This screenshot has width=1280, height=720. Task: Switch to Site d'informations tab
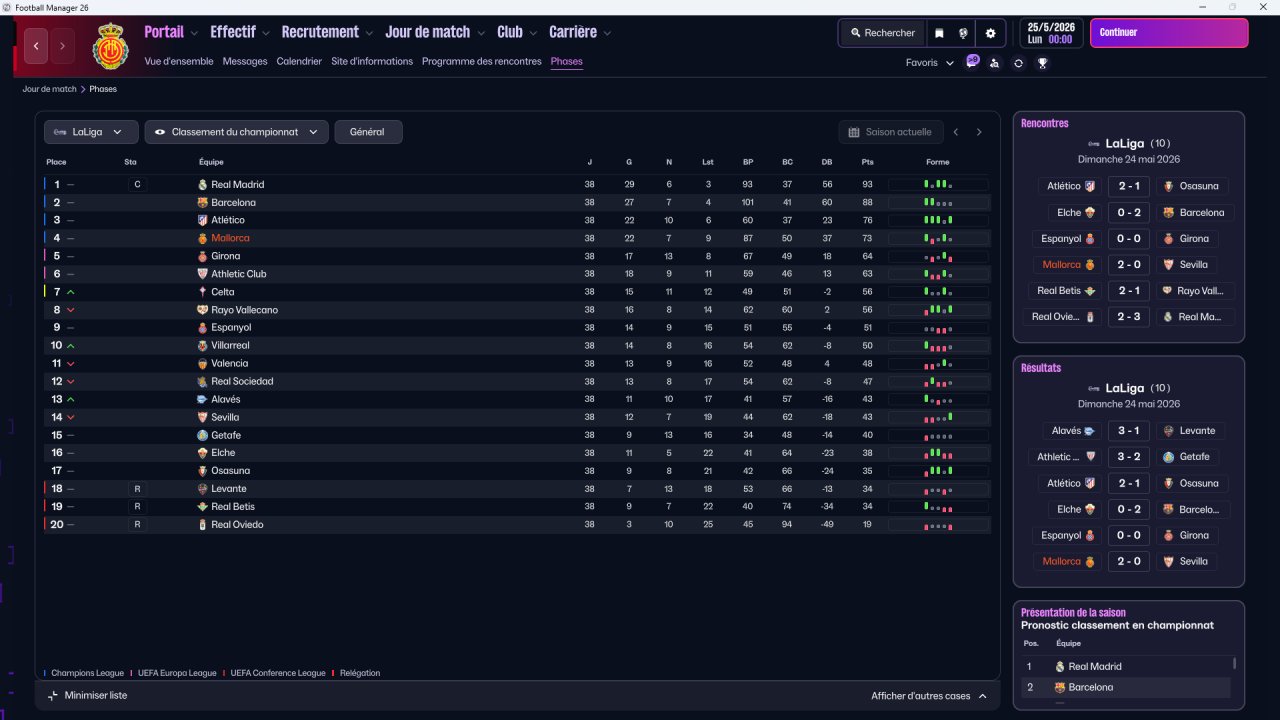(372, 61)
